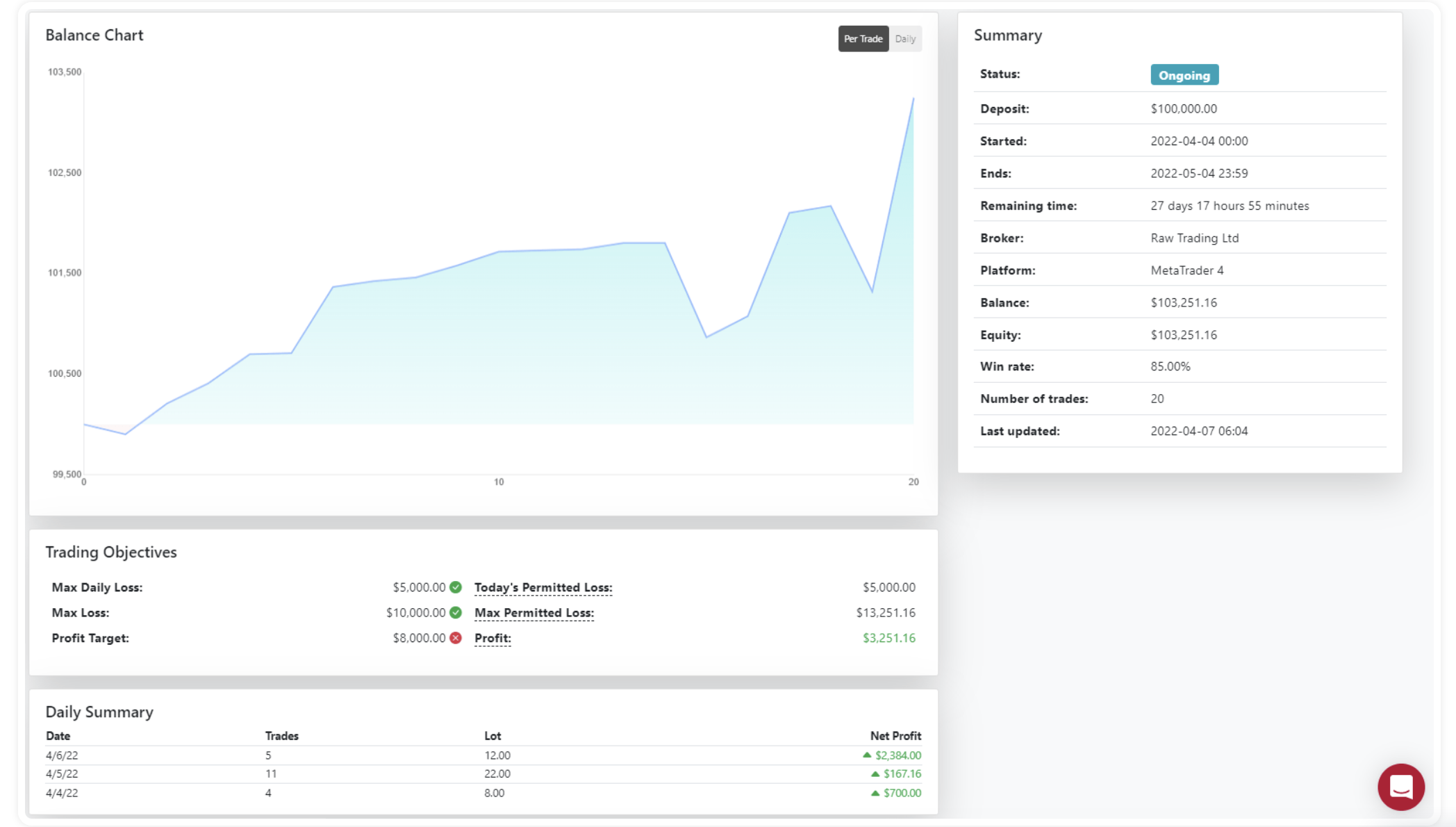The height and width of the screenshot is (827, 1456).
Task: Click green check beside Max Loss
Action: click(456, 612)
